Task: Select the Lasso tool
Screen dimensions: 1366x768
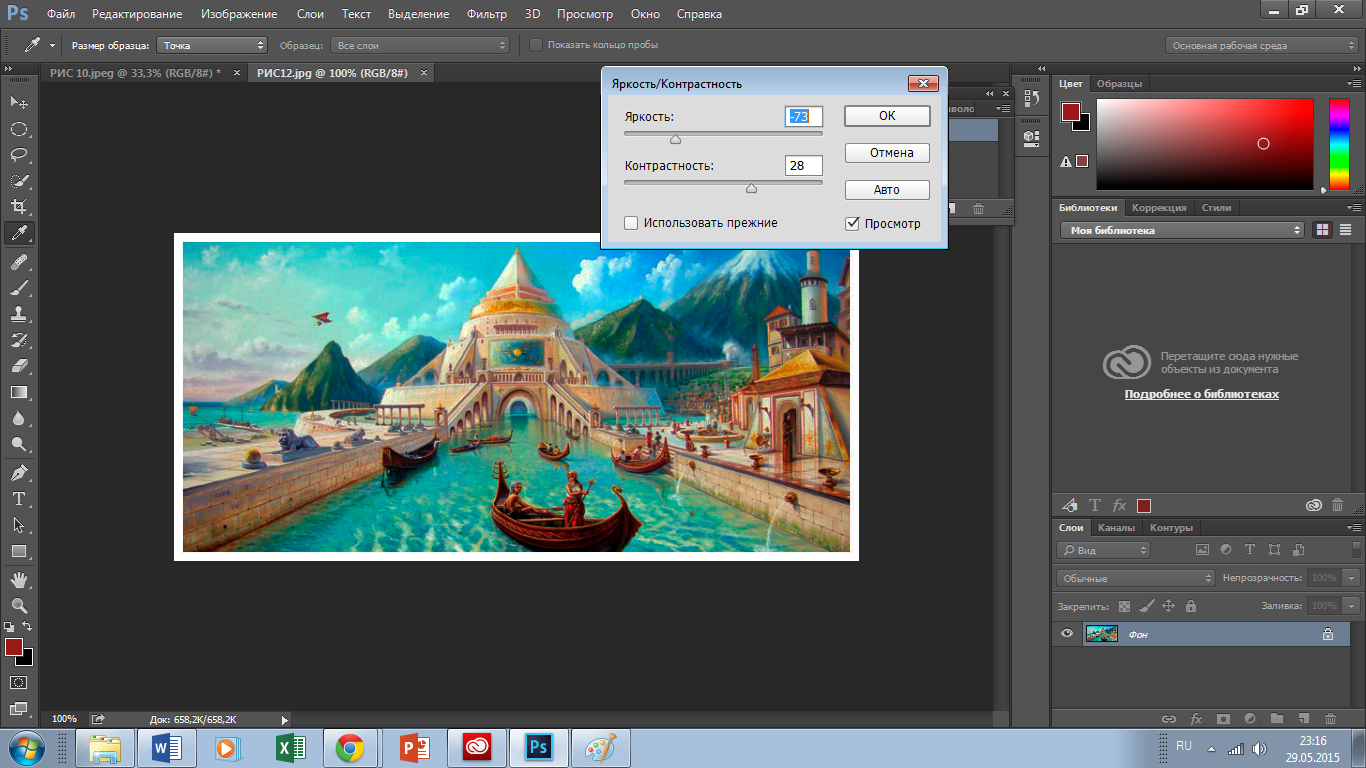Action: point(18,155)
